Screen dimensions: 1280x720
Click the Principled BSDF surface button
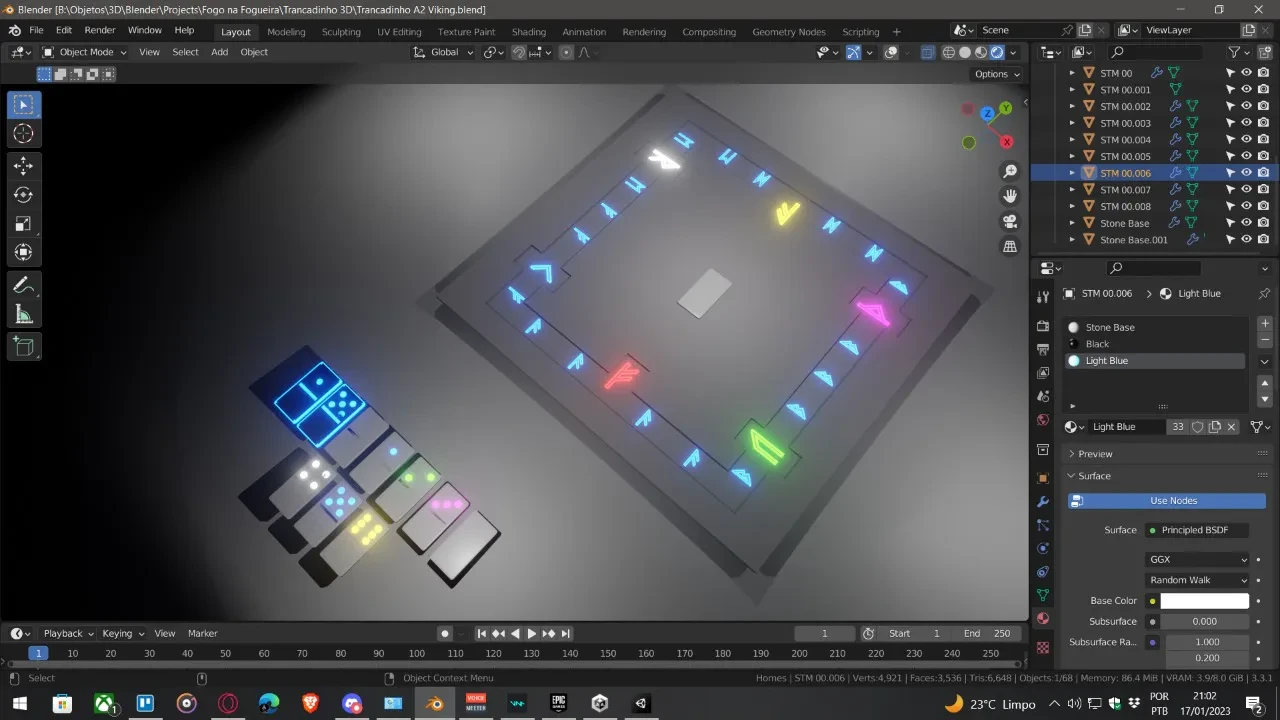pyautogui.click(x=1197, y=530)
